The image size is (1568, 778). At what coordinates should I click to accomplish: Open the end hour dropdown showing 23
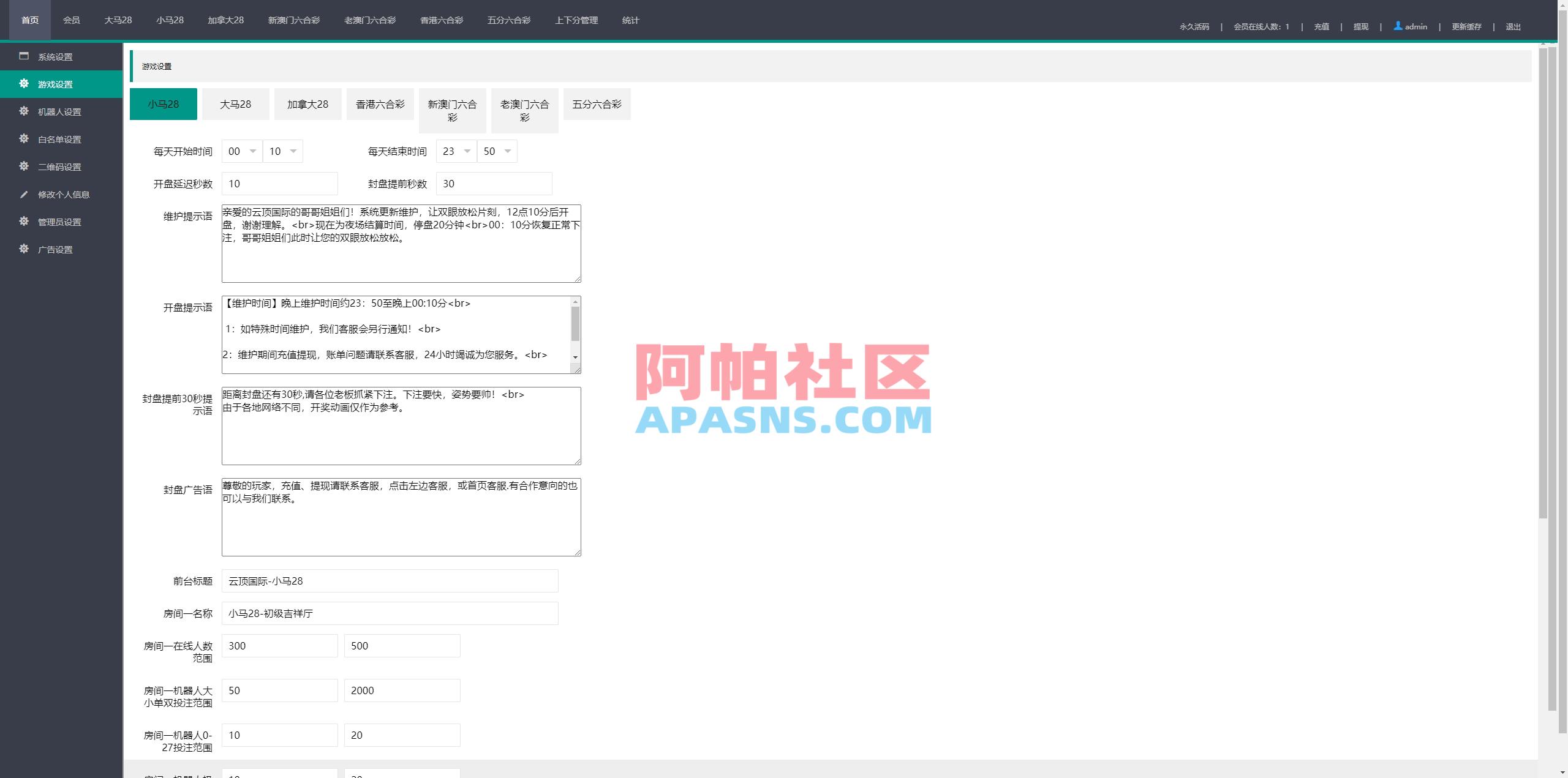tap(456, 151)
